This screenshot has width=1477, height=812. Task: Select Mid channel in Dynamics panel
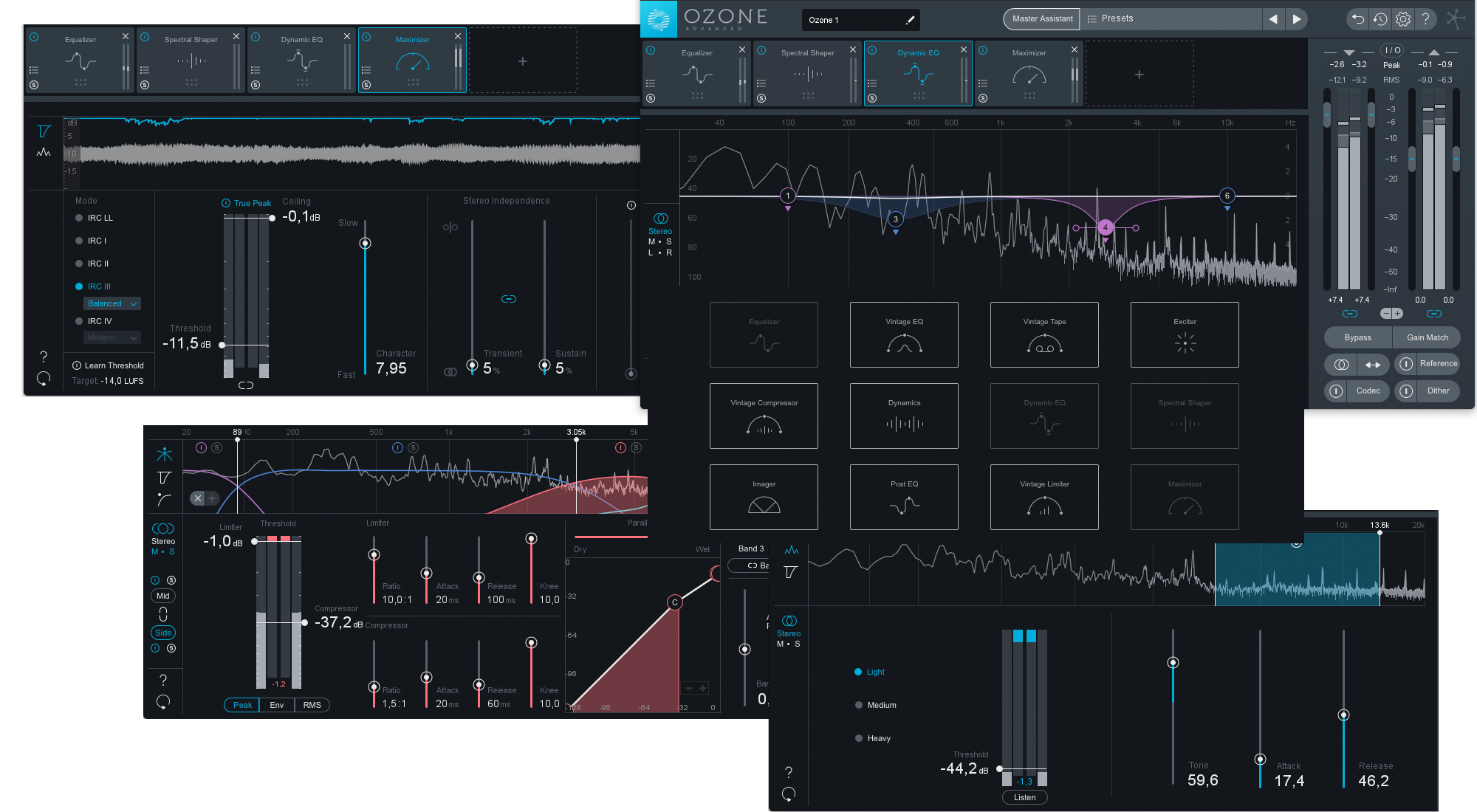163,596
